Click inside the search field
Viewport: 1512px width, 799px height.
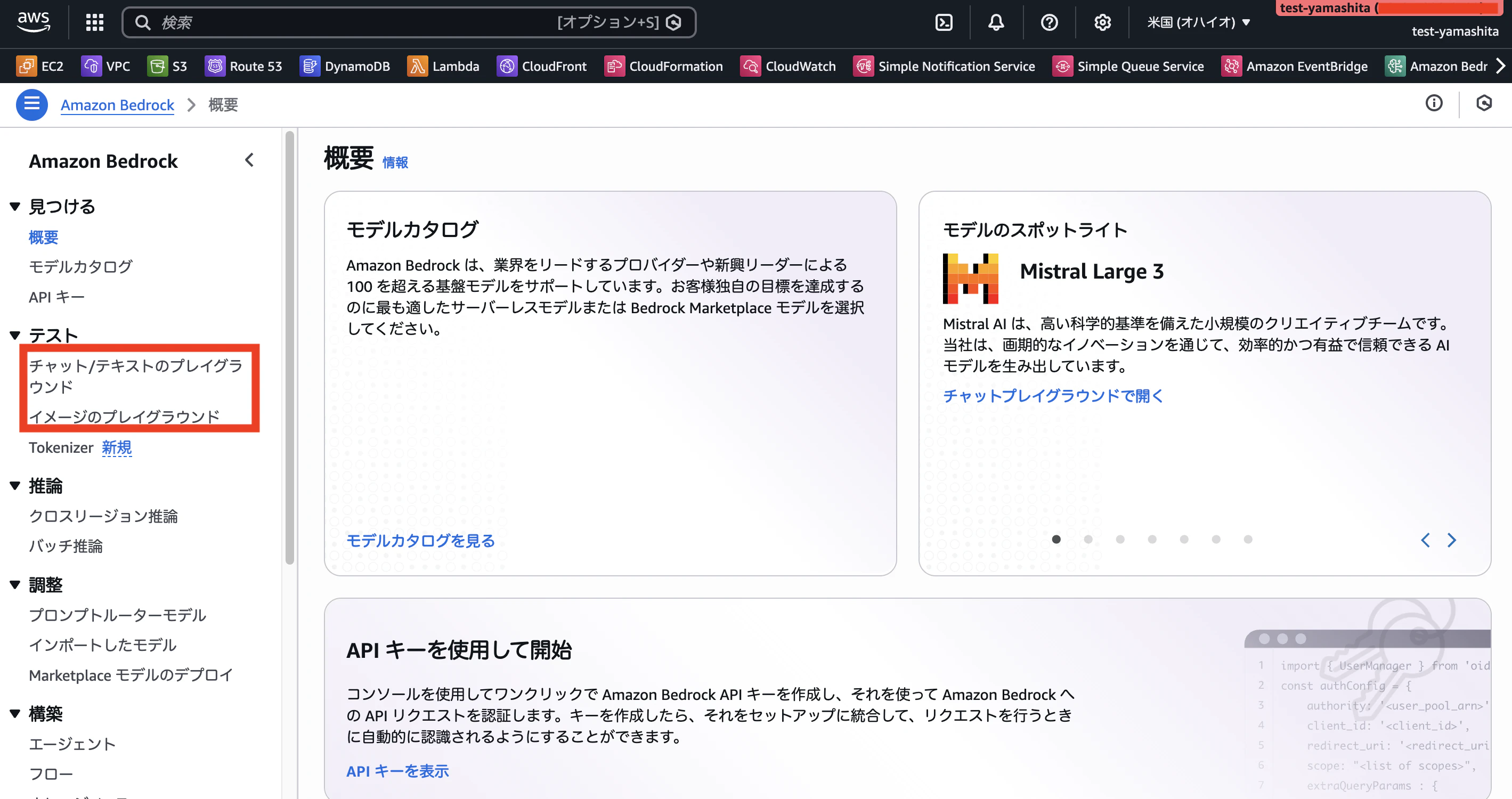click(x=352, y=22)
